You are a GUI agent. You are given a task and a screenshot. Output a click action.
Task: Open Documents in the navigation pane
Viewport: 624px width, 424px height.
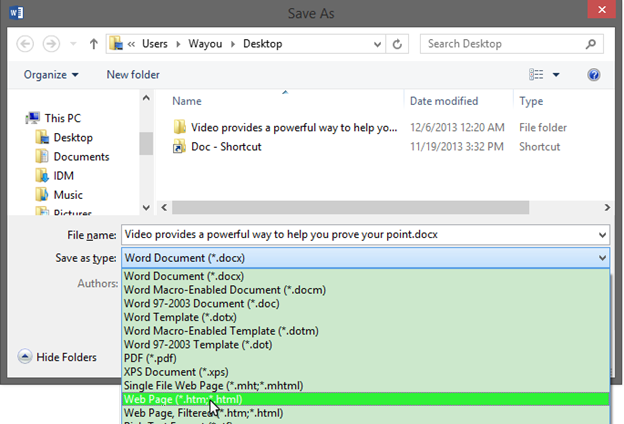(81, 157)
